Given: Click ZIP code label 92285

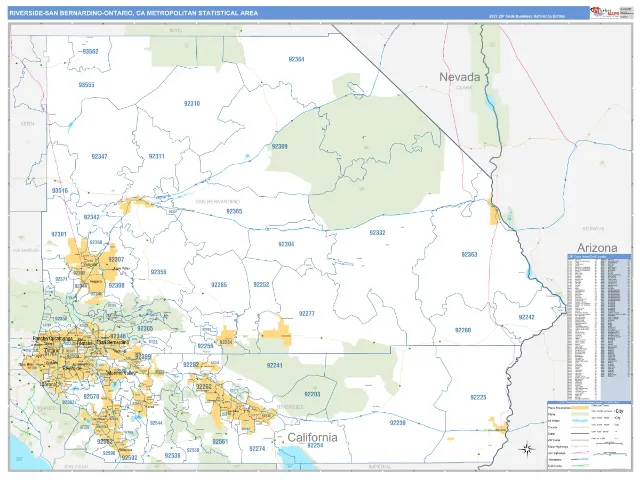Looking at the screenshot, I should tap(219, 285).
